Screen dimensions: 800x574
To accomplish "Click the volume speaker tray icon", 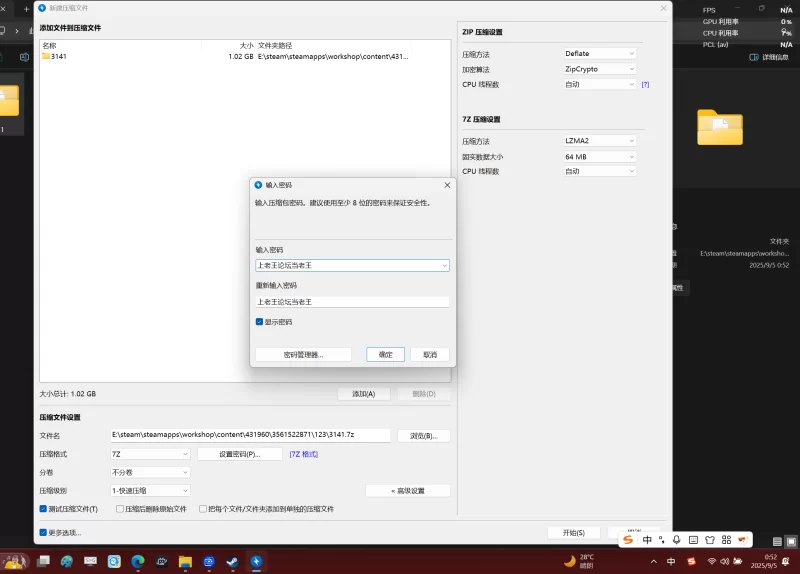I will point(724,561).
